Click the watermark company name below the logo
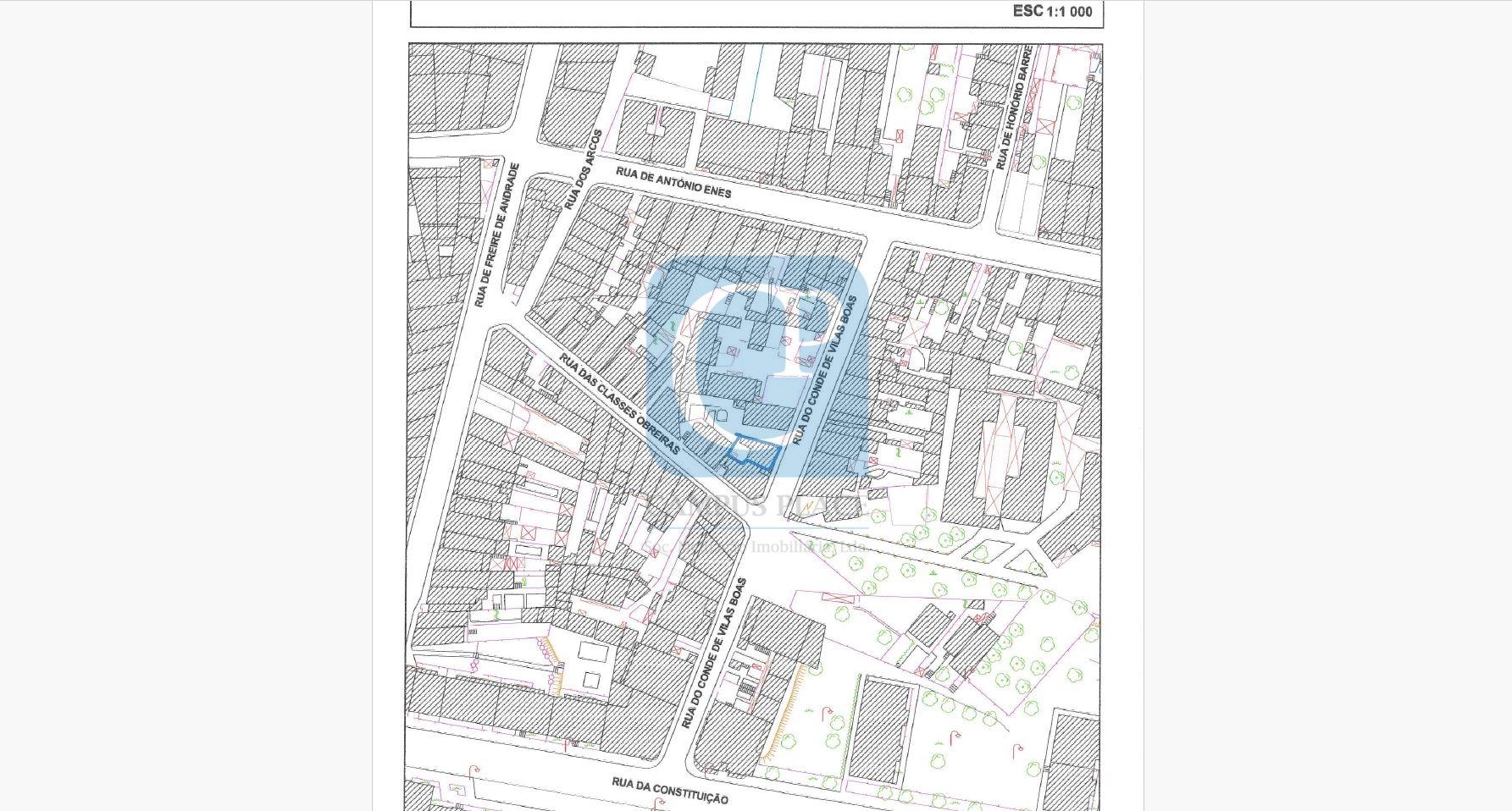Screen dimensions: 1512x811 point(754,506)
